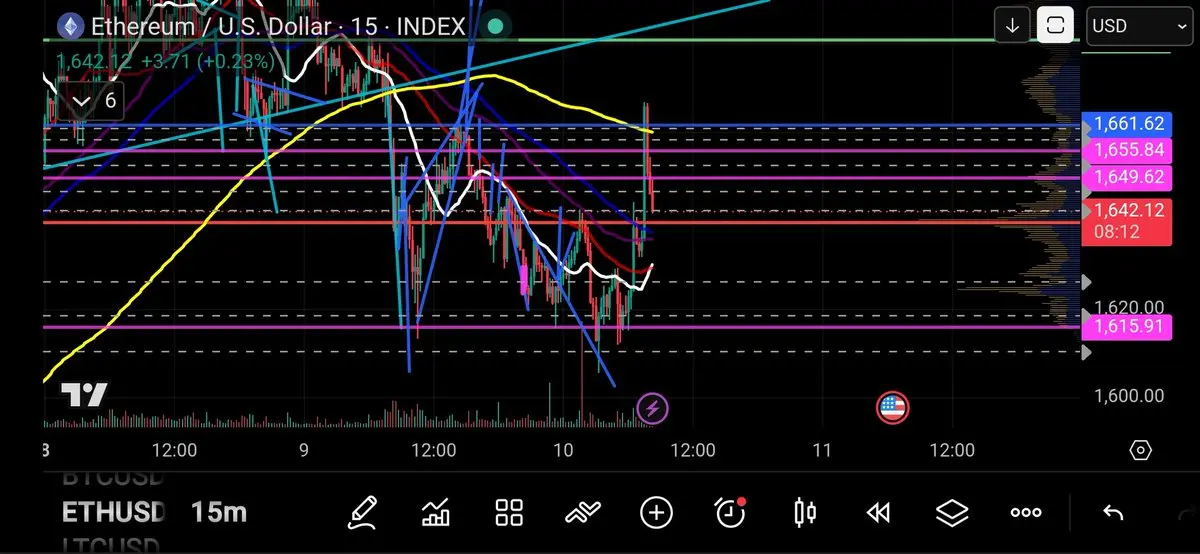The width and height of the screenshot is (1200, 554).
Task: Select the 15m timeframe label
Action: coord(219,513)
